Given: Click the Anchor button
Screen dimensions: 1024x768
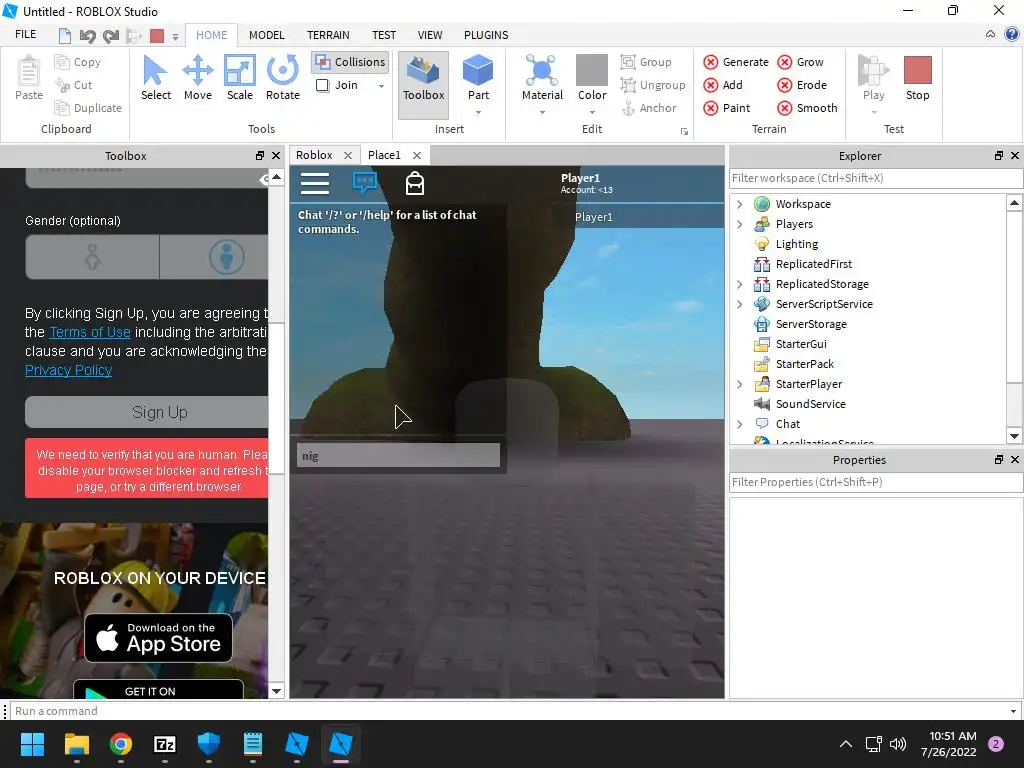Looking at the screenshot, I should (649, 108).
